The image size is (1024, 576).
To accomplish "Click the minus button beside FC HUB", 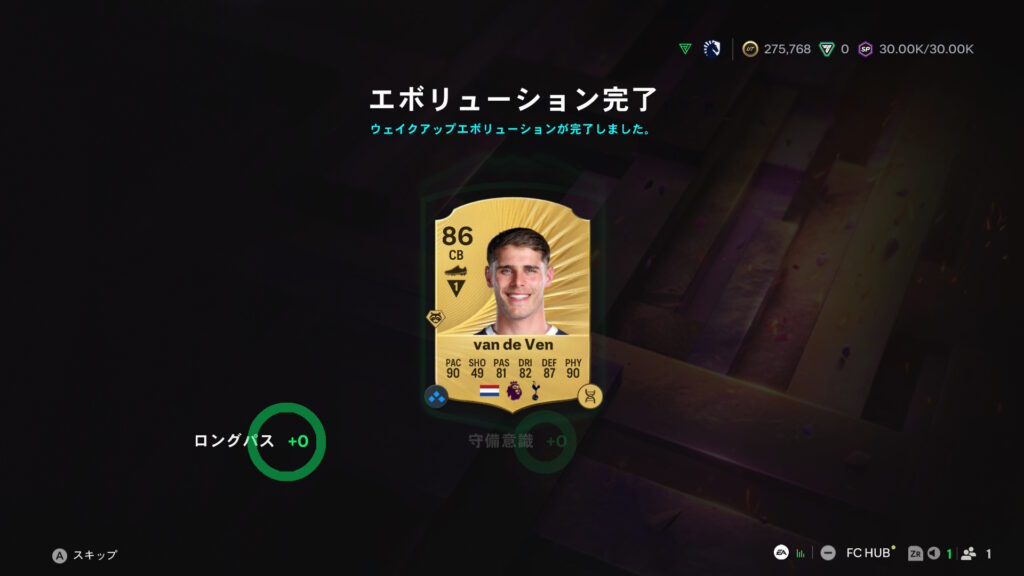I will 827,553.
